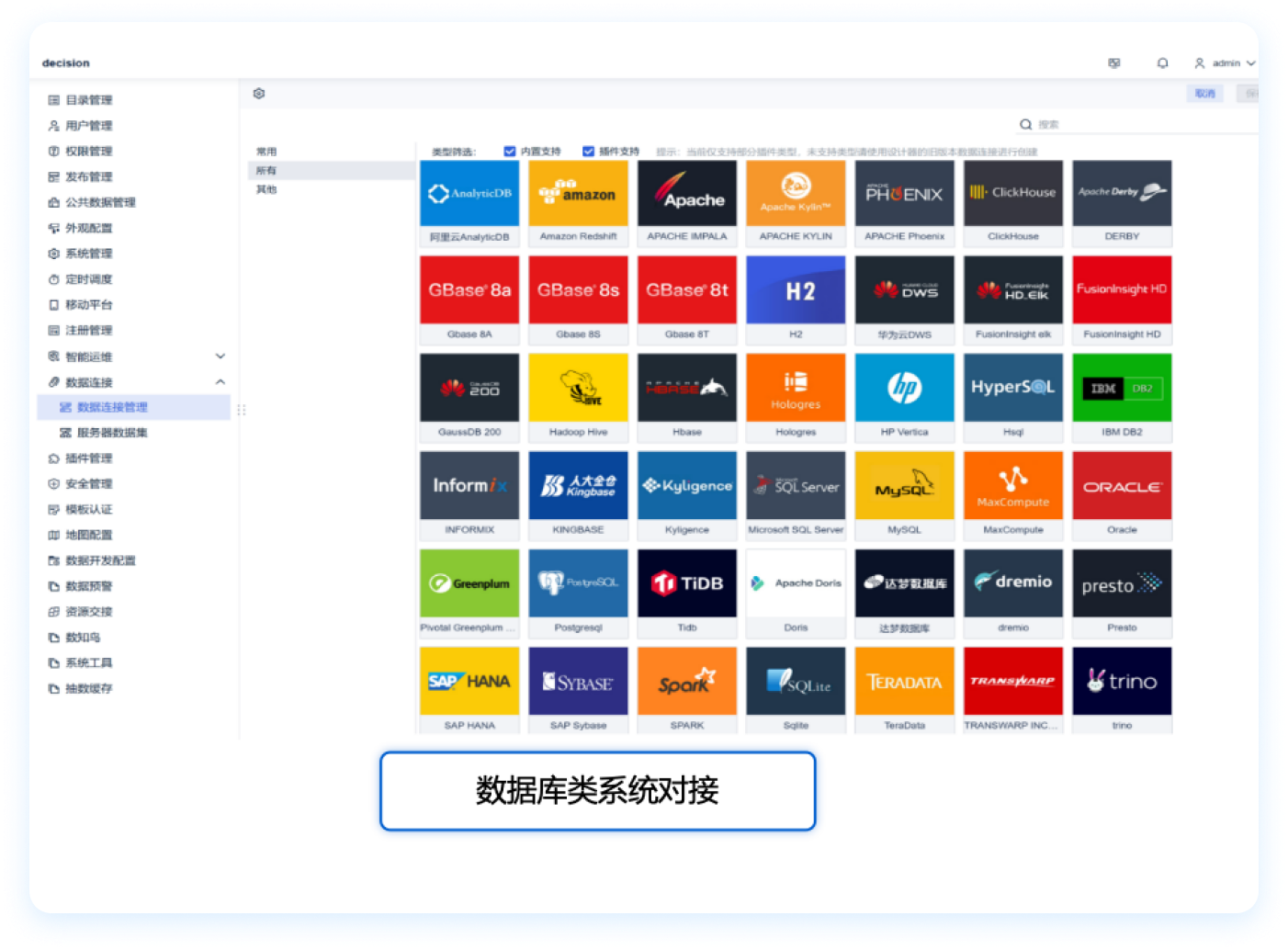Choose the 达梦数据库 tile
Screen dimensions: 1288x950
(904, 594)
